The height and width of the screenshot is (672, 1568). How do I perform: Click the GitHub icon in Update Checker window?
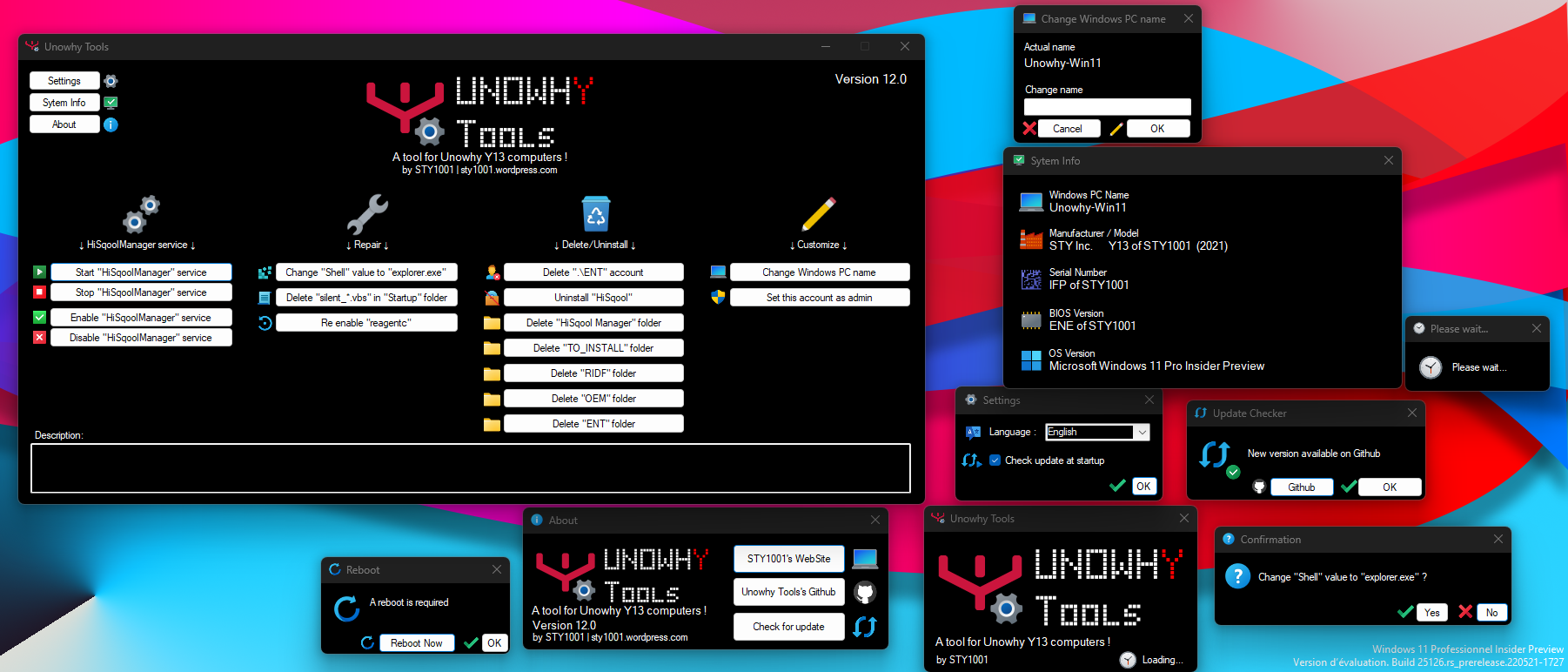pos(1259,487)
